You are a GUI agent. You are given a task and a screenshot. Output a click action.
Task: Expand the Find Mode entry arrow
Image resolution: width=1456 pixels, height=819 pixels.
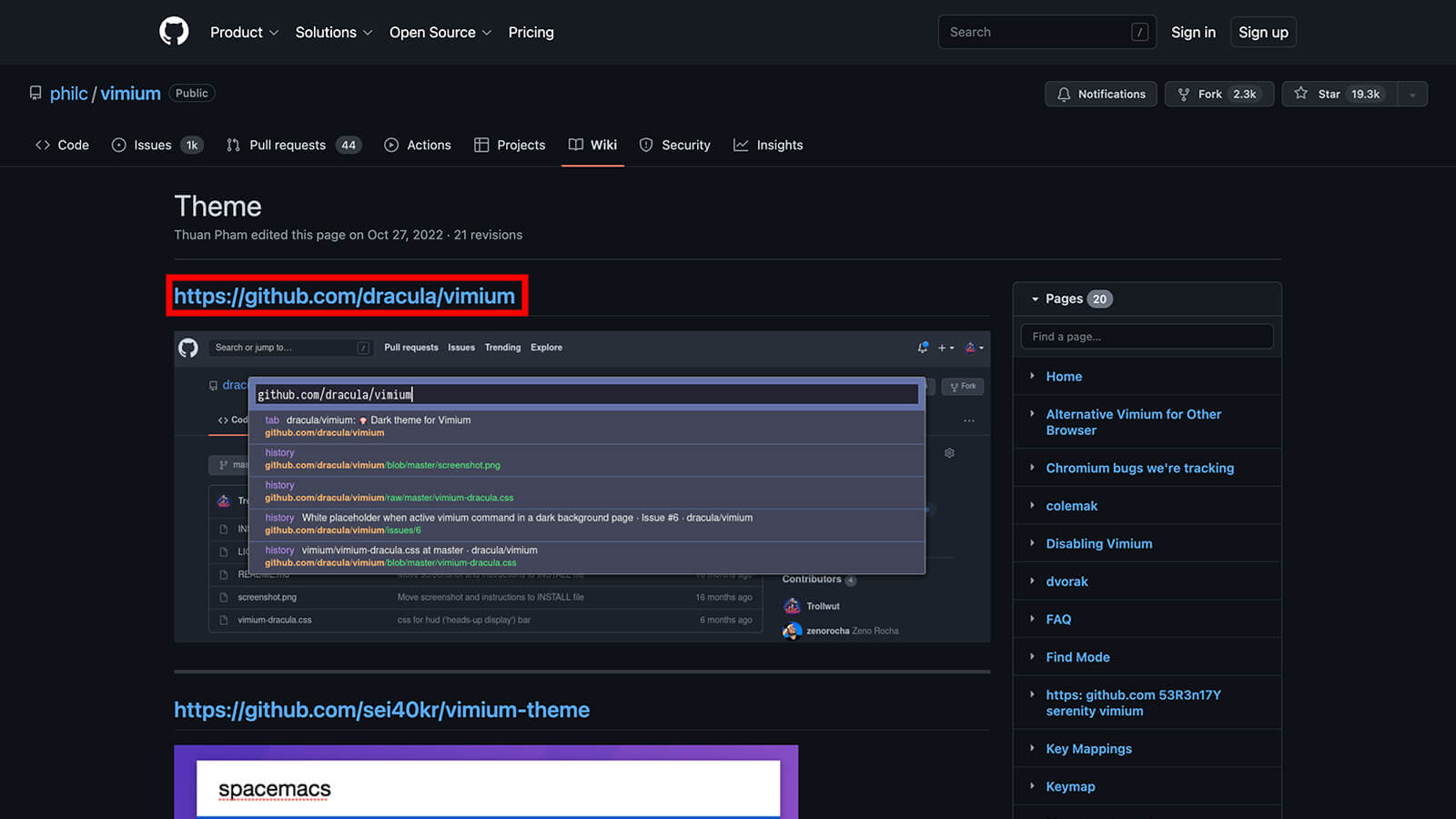(1032, 656)
